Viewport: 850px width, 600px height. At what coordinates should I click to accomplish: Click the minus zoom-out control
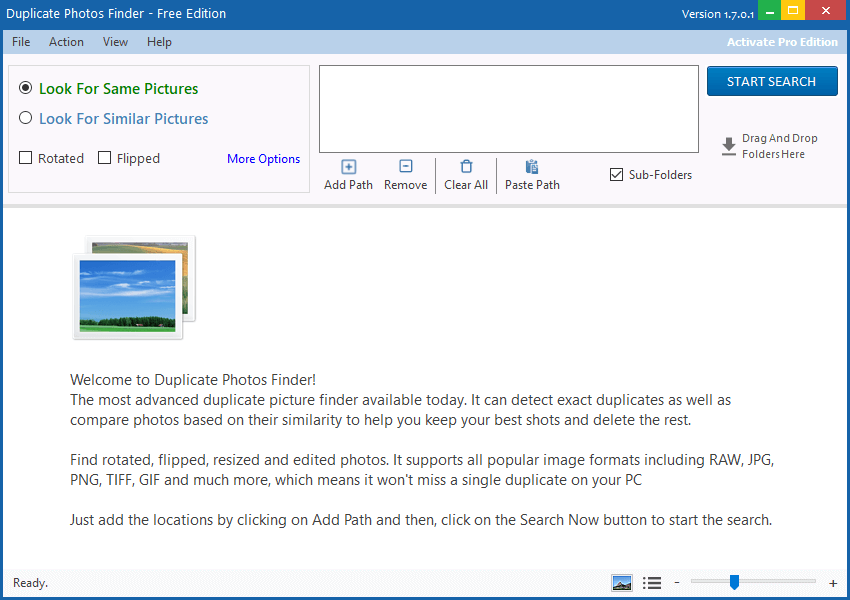coord(677,582)
